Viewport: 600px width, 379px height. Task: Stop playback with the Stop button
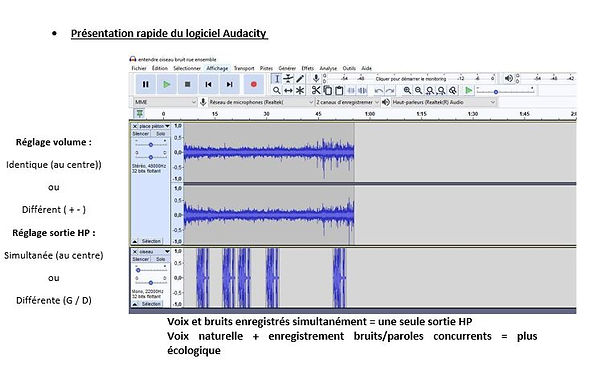tap(188, 84)
